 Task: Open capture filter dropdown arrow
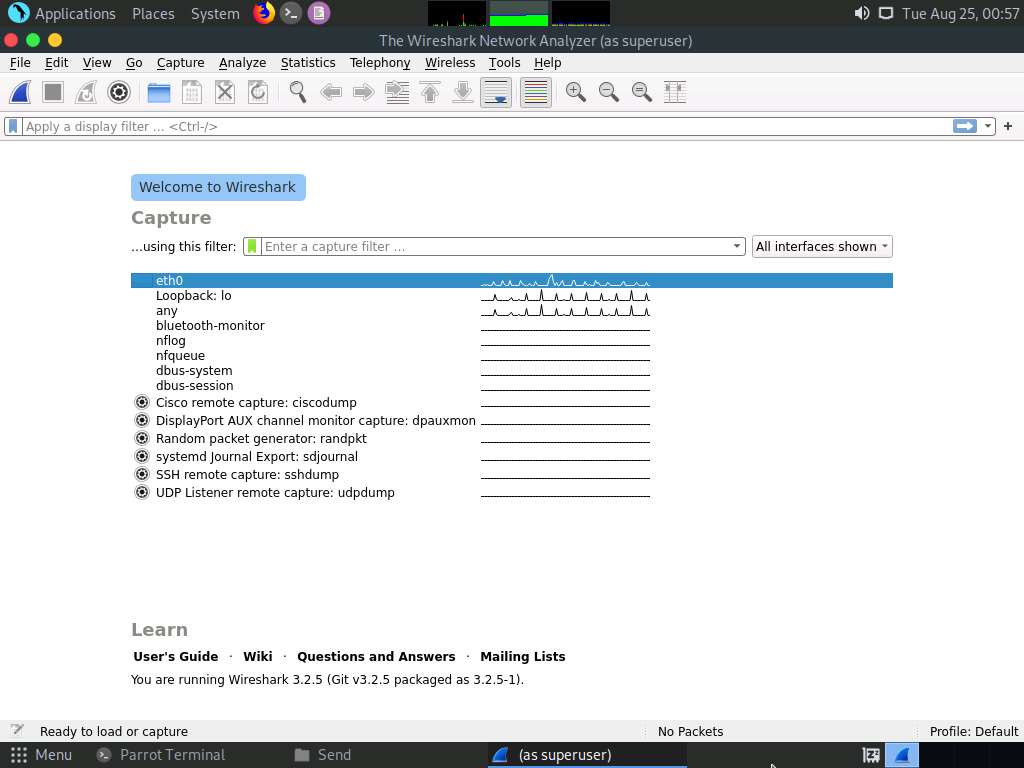pos(737,246)
